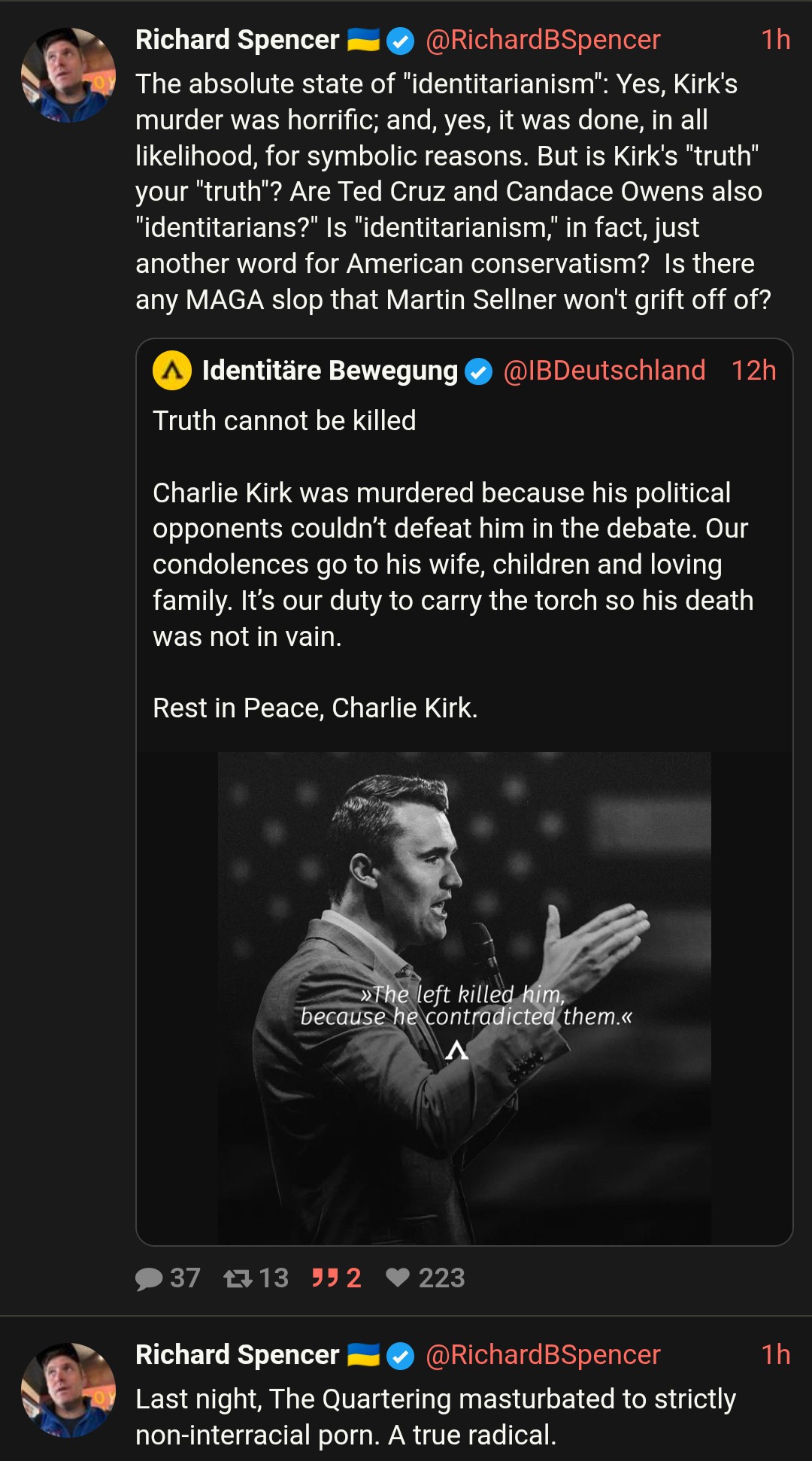This screenshot has width=812, height=1461.
Task: Click the verified checkmark on the top post
Action: 400,41
